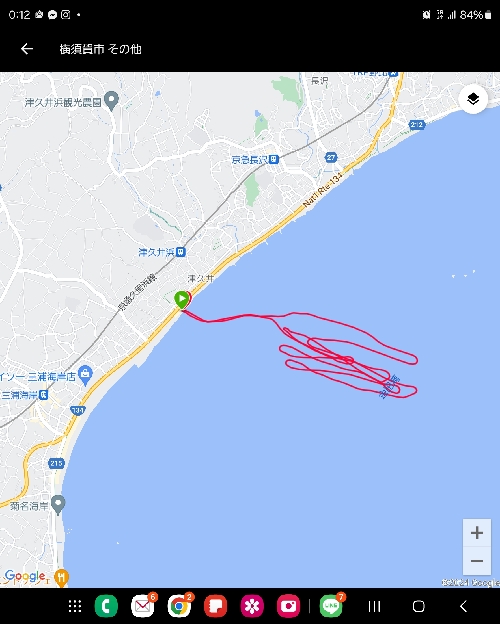Zoom out with the minus button
This screenshot has height=624, width=500.
(477, 561)
